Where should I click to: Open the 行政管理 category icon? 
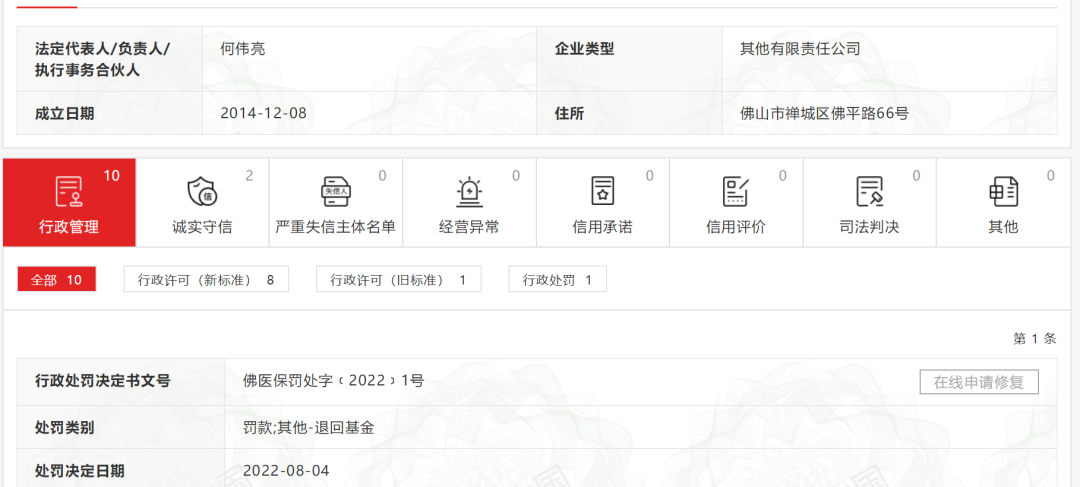(x=69, y=191)
